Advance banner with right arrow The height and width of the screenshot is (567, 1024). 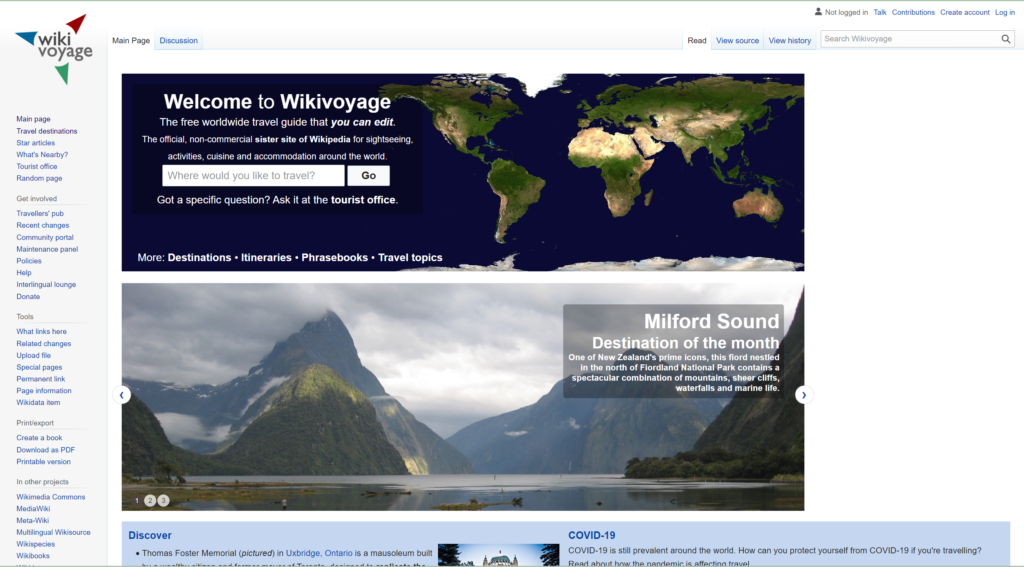coord(804,395)
